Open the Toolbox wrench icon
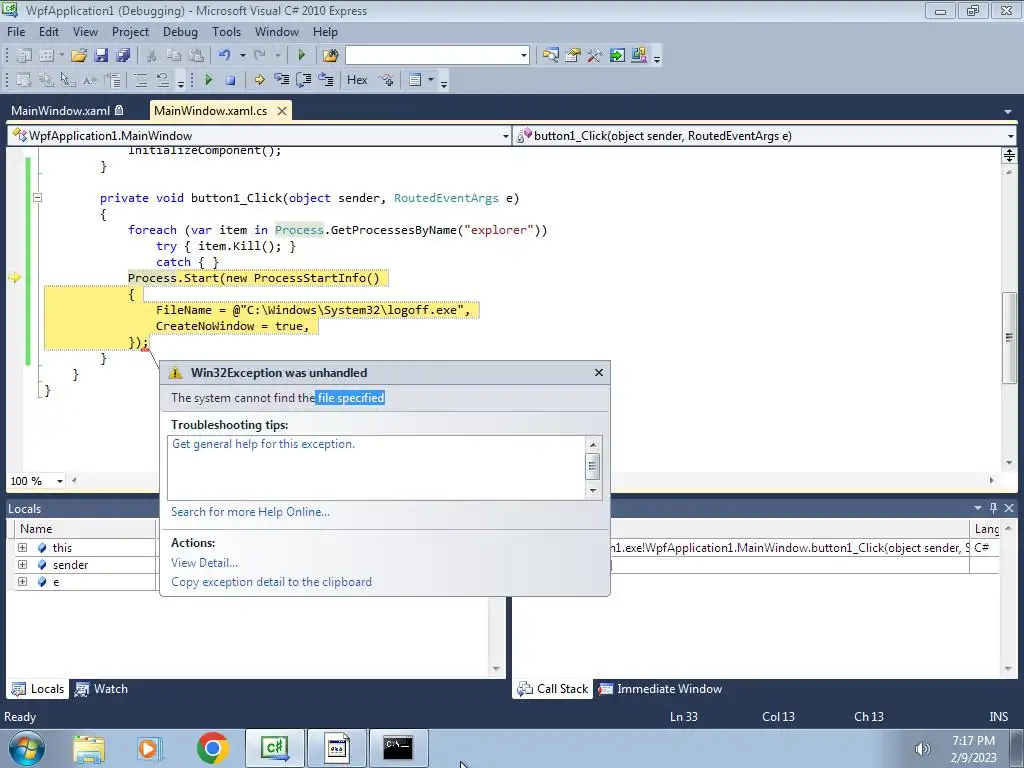This screenshot has height=768, width=1024. point(594,56)
